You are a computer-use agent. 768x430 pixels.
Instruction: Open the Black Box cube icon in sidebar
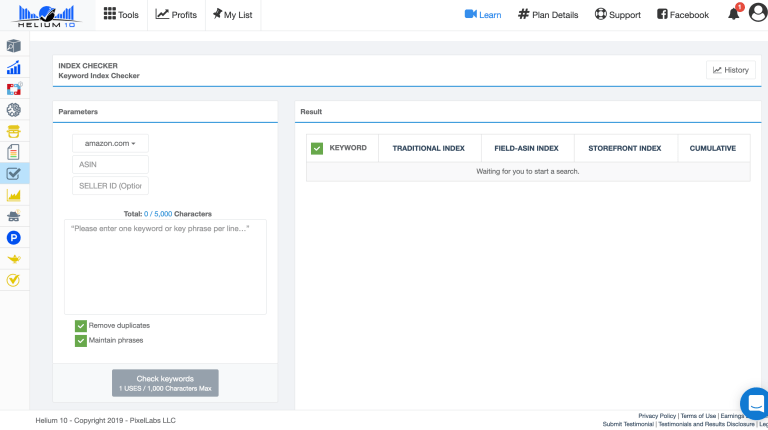point(14,46)
